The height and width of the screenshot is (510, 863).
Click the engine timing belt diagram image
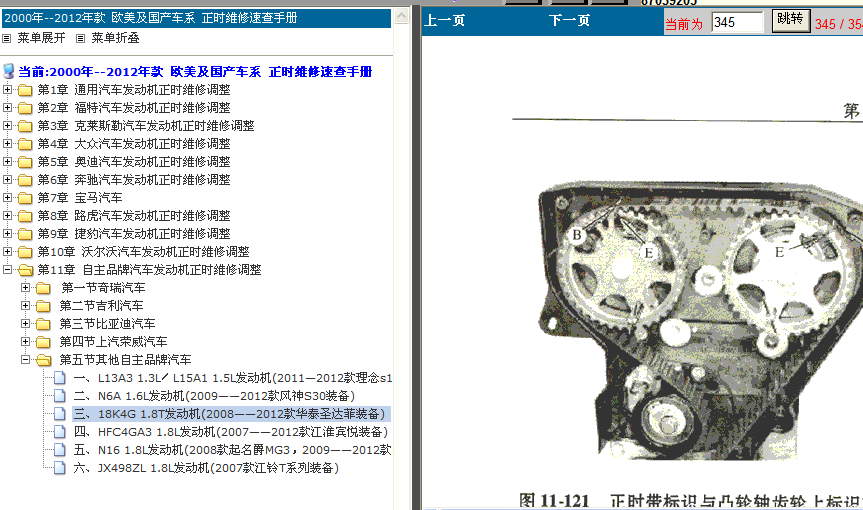699,322
